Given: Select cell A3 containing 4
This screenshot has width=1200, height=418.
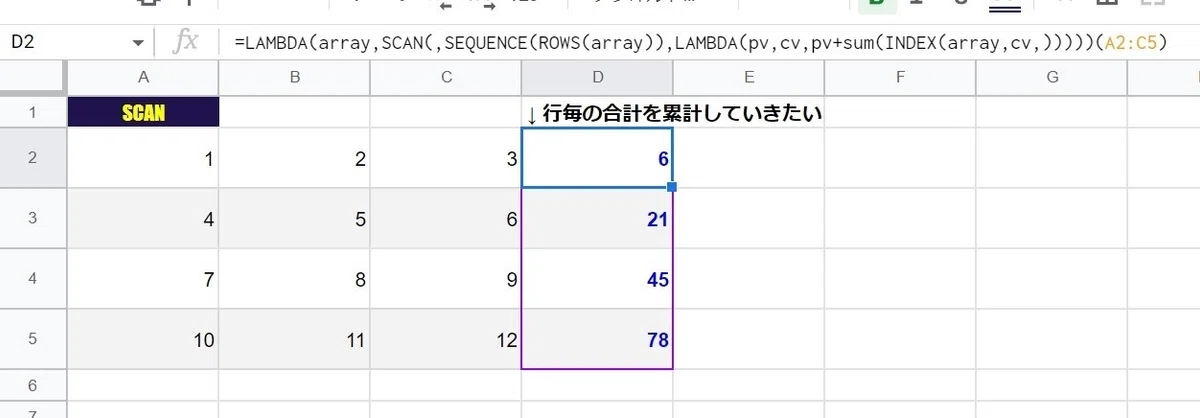Looking at the screenshot, I should (x=143, y=218).
